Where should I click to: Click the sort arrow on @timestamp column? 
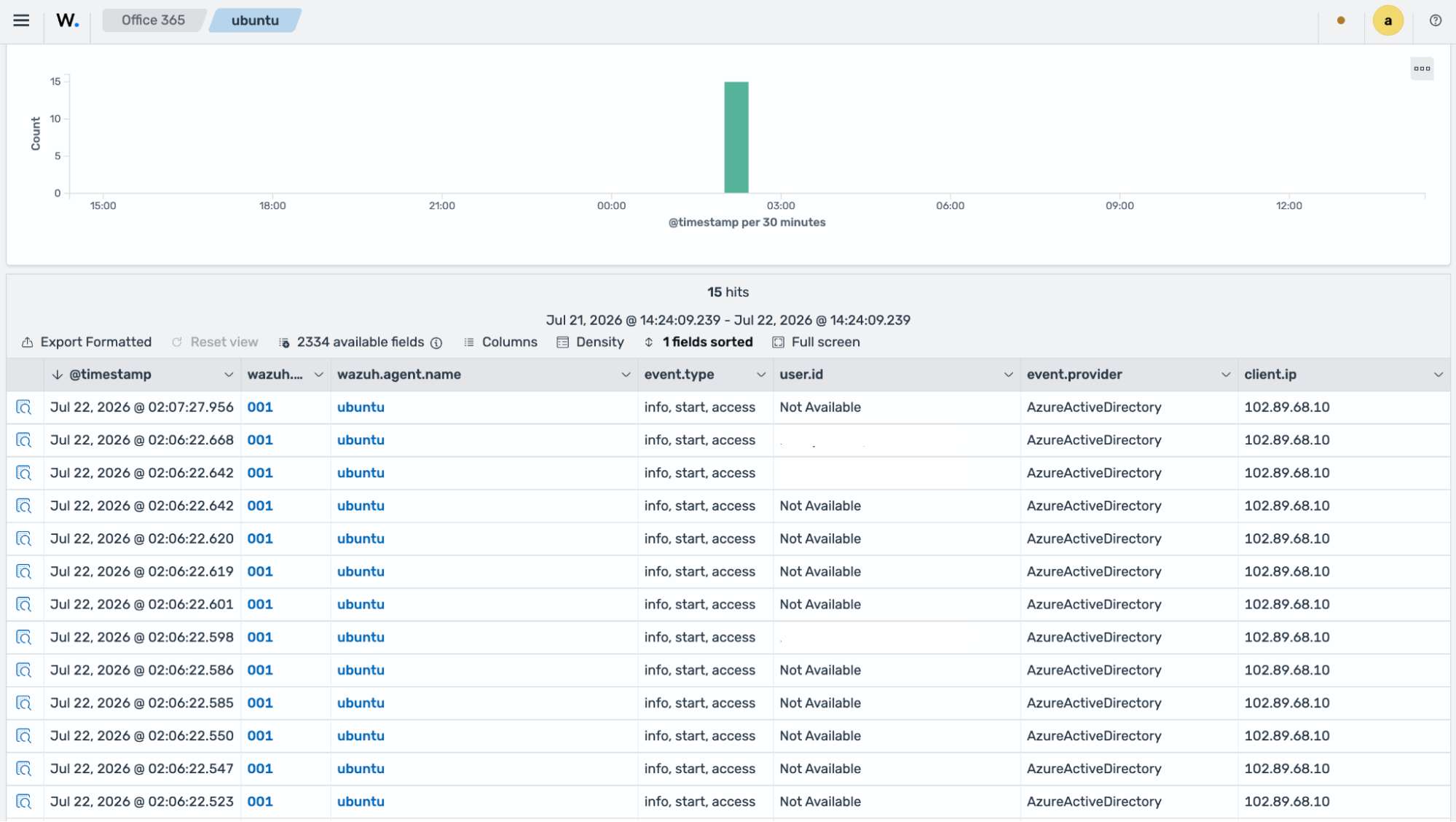tap(58, 375)
